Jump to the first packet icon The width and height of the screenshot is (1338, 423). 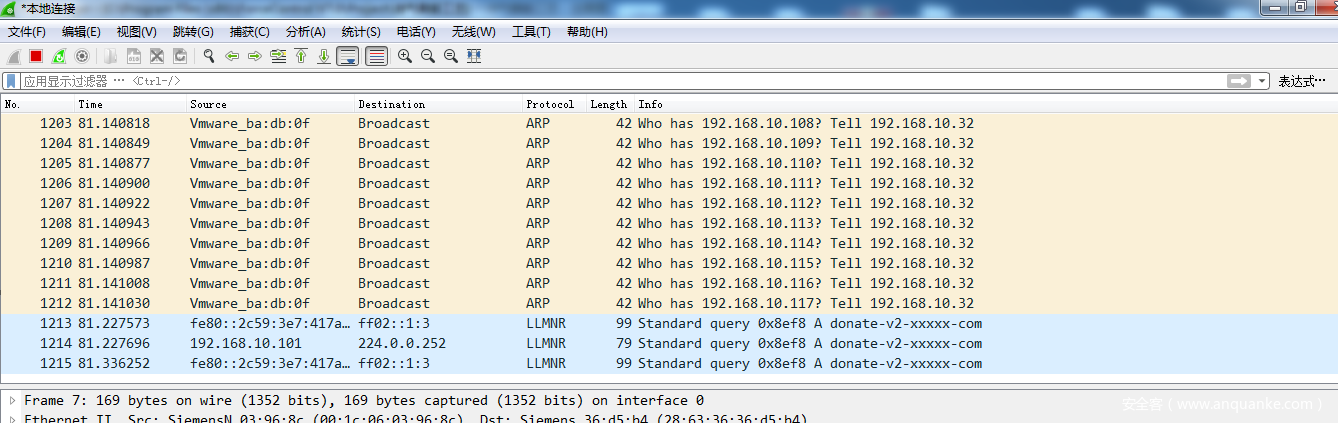tap(301, 56)
